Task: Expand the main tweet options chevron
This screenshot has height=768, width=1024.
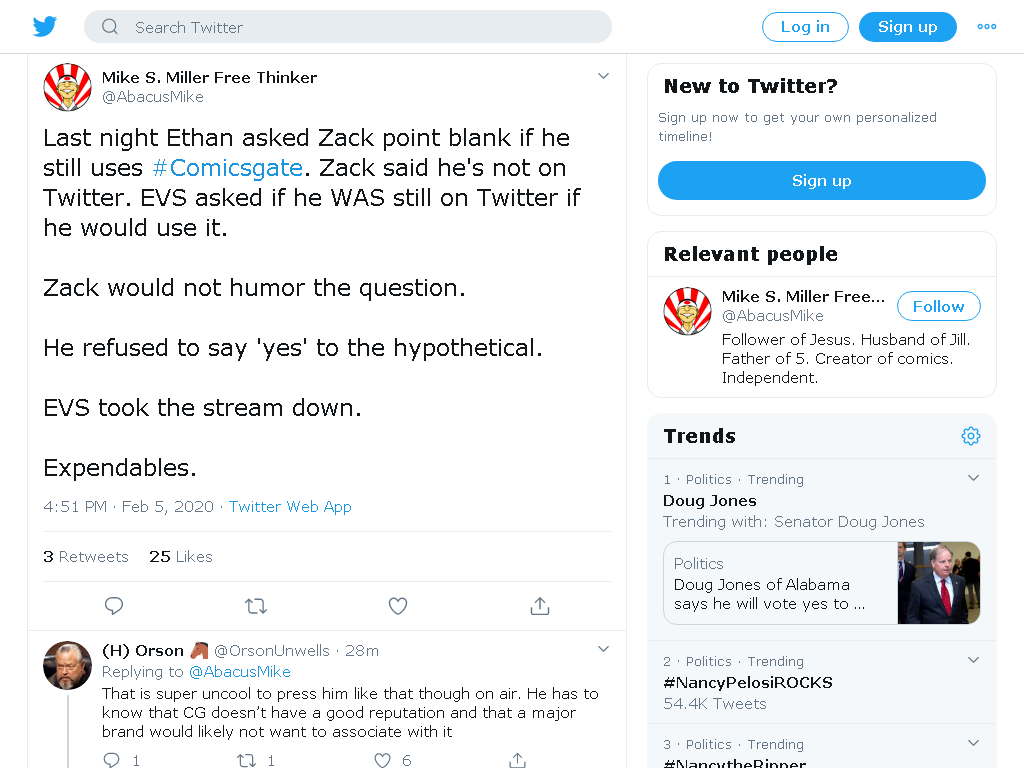Action: tap(603, 76)
